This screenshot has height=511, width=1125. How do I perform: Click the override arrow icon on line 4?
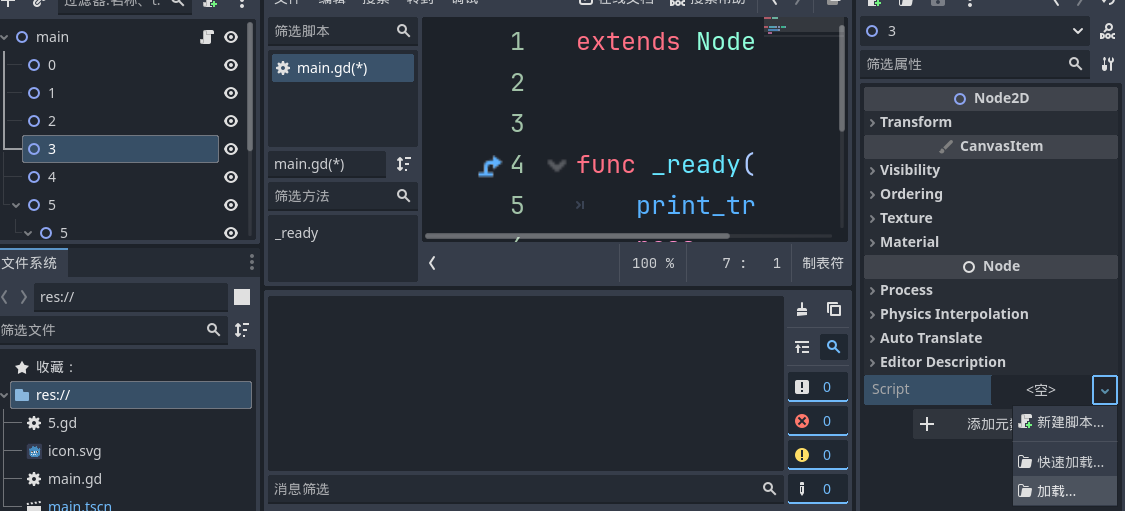[x=489, y=165]
